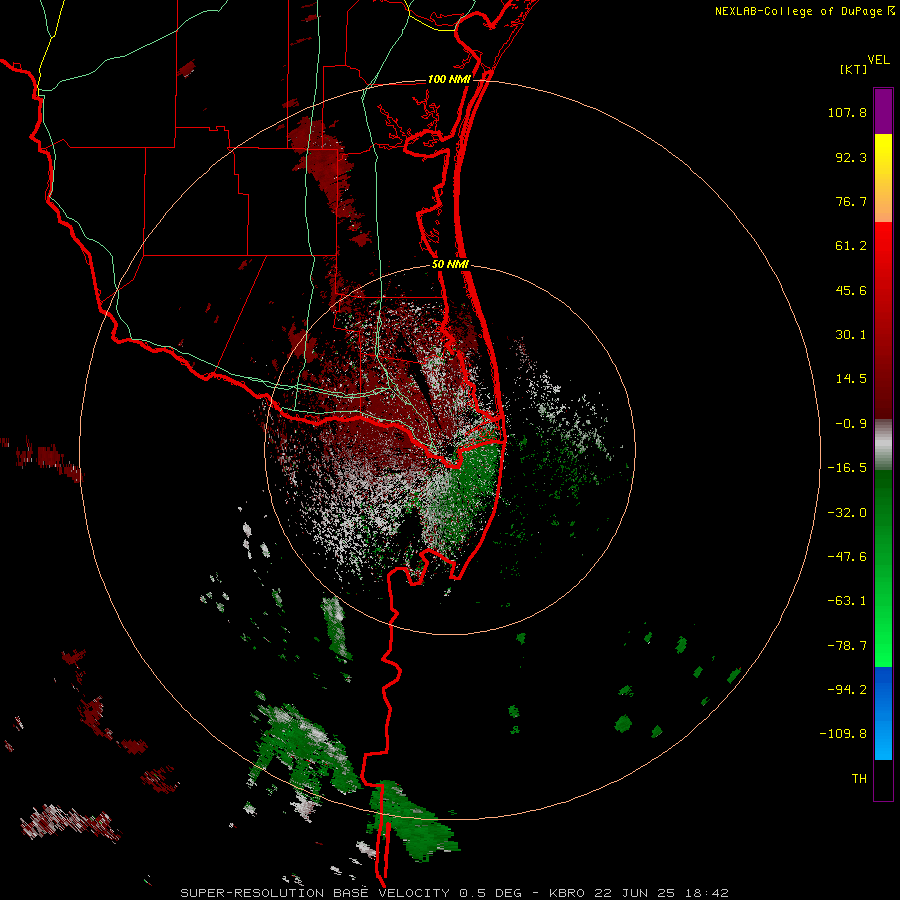Viewport: 900px width, 900px height.
Task: Click the TH legend label
Action: 859,779
